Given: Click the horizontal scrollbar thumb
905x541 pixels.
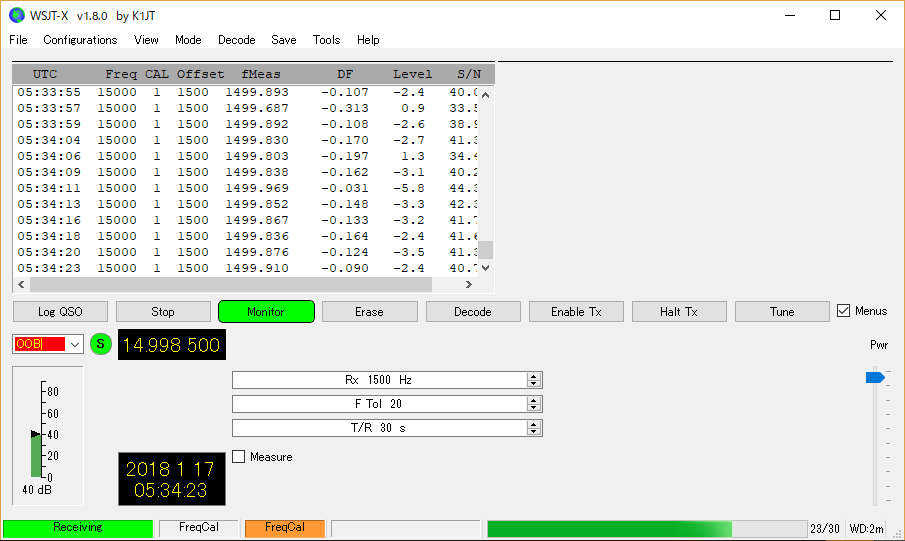Looking at the screenshot, I should [x=231, y=284].
